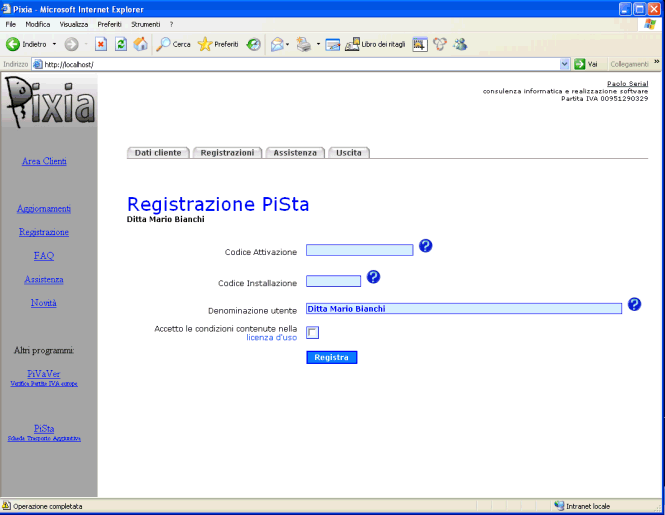Stop page loading with red X icon
The image size is (665, 515).
click(101, 44)
